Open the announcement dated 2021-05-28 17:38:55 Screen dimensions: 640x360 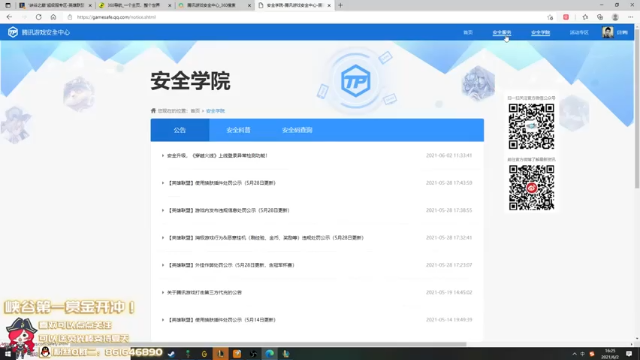pyautogui.click(x=228, y=210)
